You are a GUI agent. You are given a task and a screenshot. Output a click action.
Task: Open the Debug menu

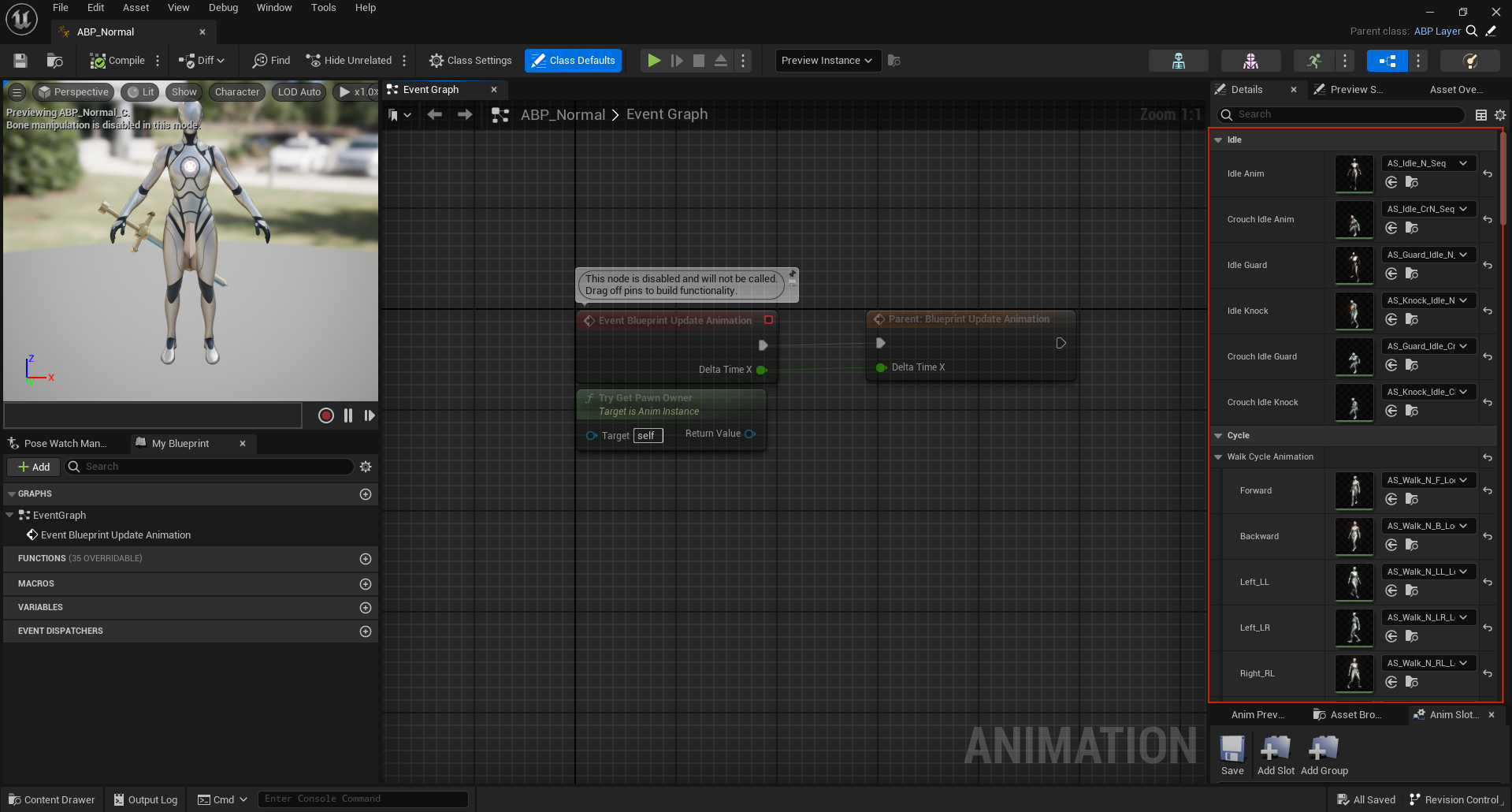click(x=224, y=8)
